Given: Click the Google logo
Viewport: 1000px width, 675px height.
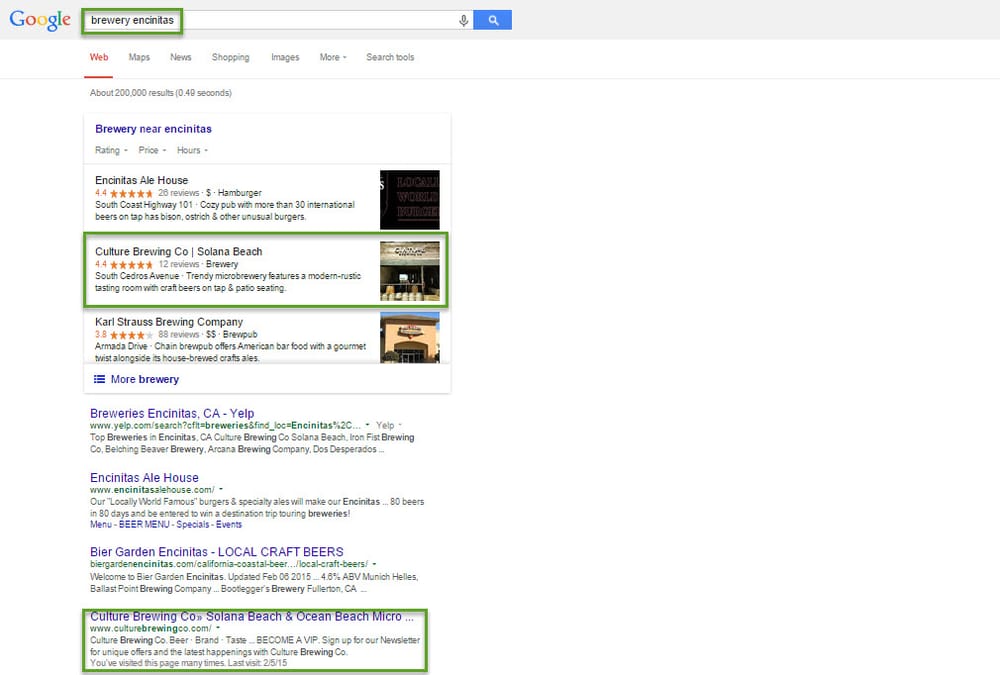Looking at the screenshot, I should coord(40,20).
